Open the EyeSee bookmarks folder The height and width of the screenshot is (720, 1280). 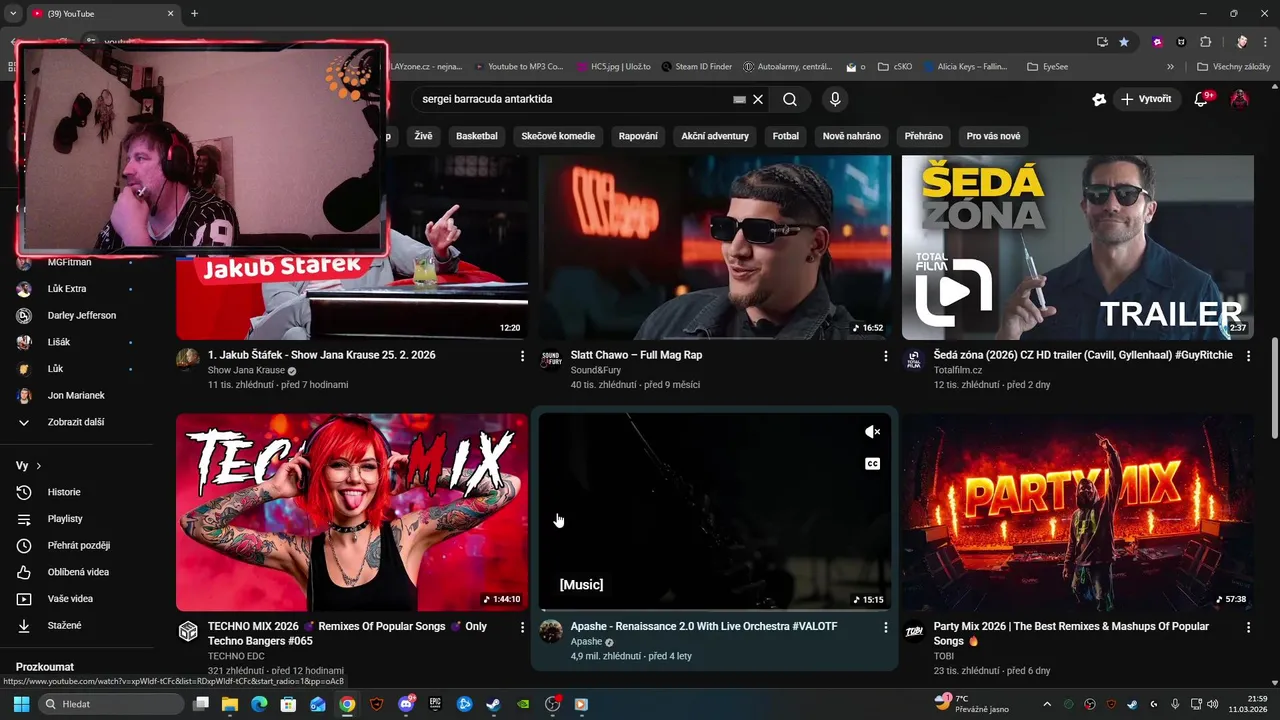1048,67
